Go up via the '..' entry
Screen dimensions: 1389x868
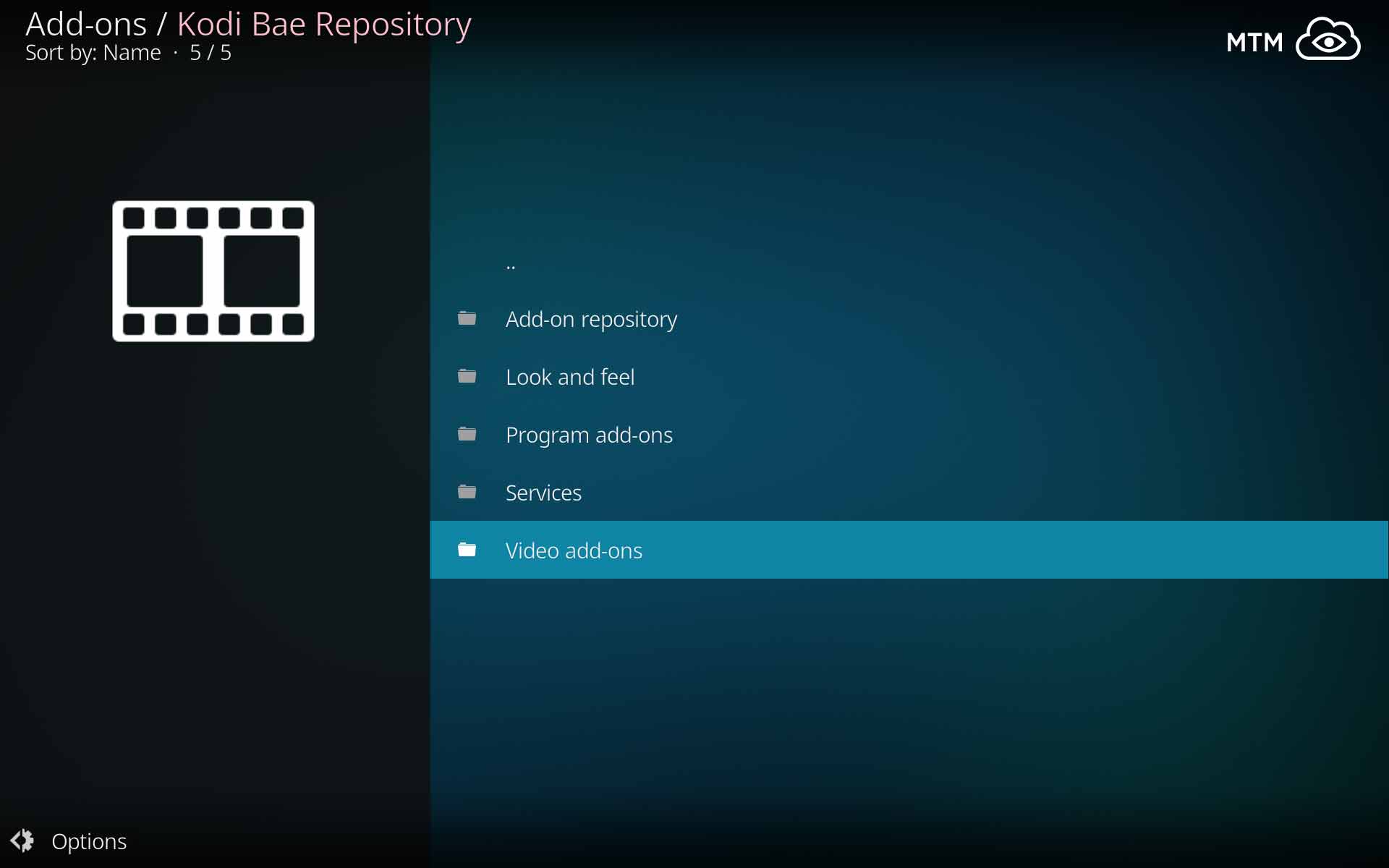click(x=909, y=260)
